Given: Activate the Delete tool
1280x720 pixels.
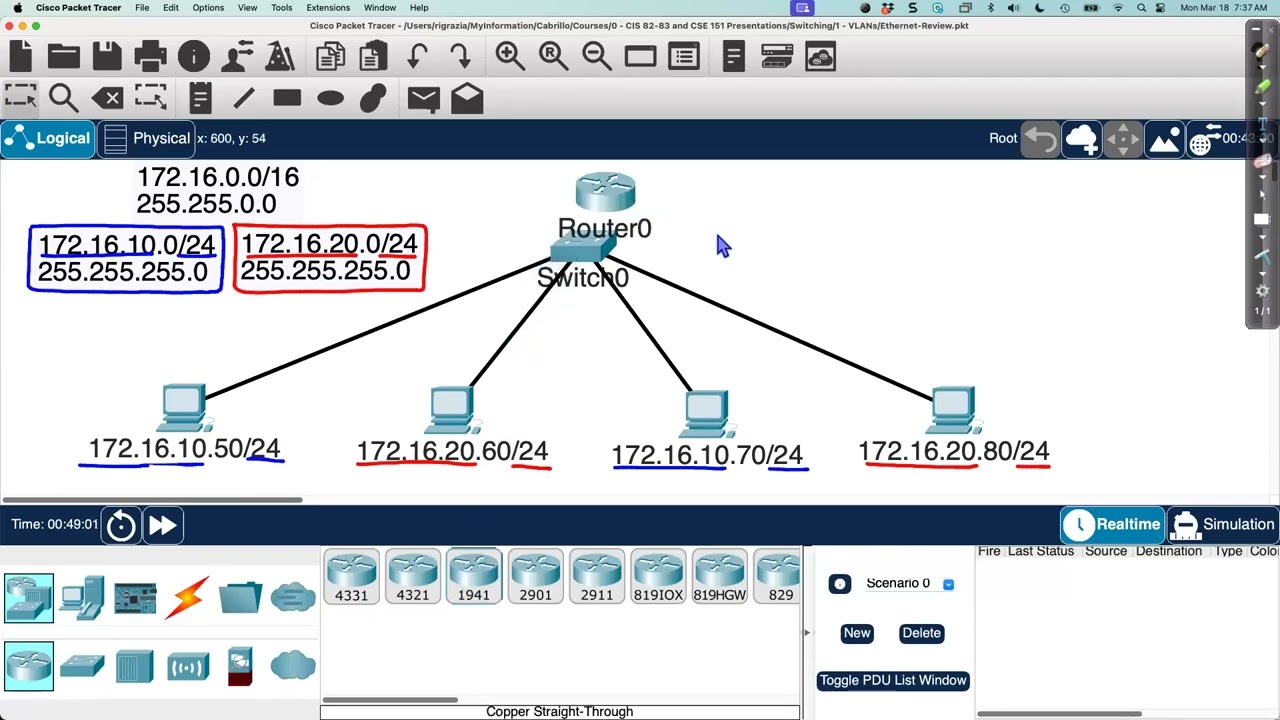Looking at the screenshot, I should 107,98.
